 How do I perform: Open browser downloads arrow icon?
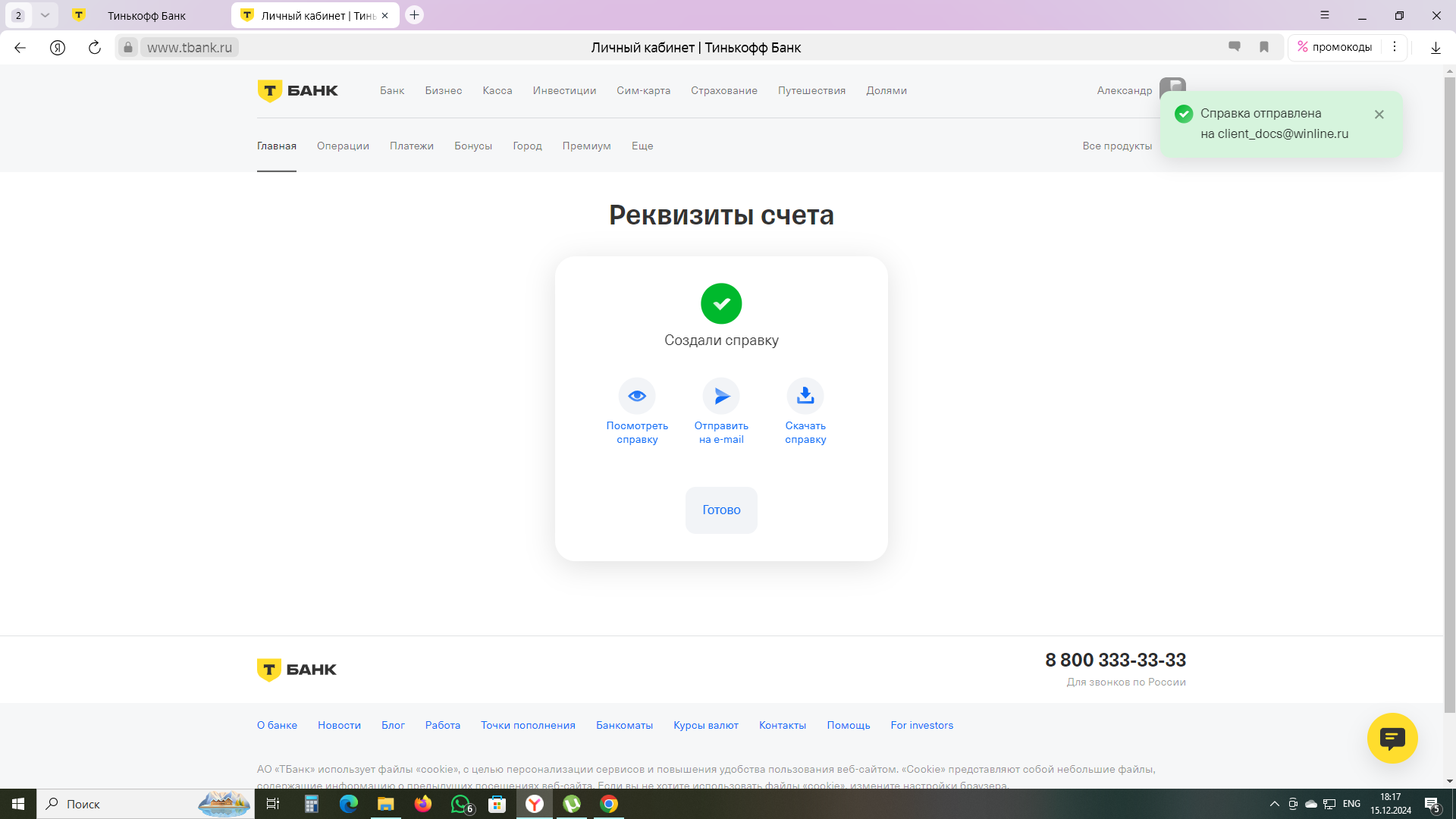[1436, 48]
